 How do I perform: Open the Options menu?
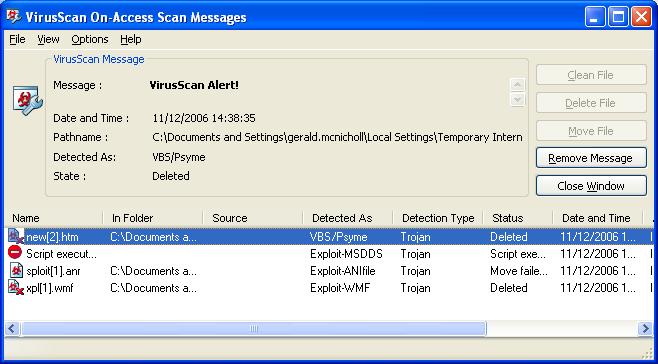(x=90, y=39)
